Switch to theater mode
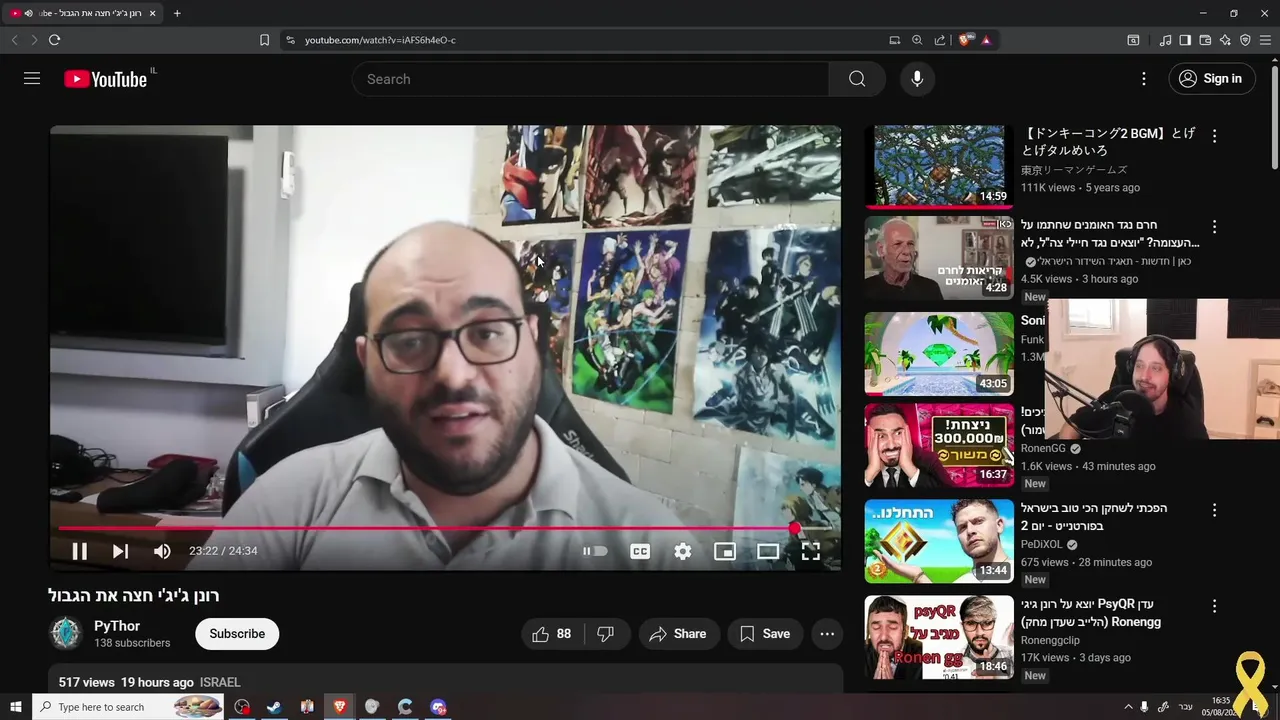The height and width of the screenshot is (720, 1280). pyautogui.click(x=768, y=551)
